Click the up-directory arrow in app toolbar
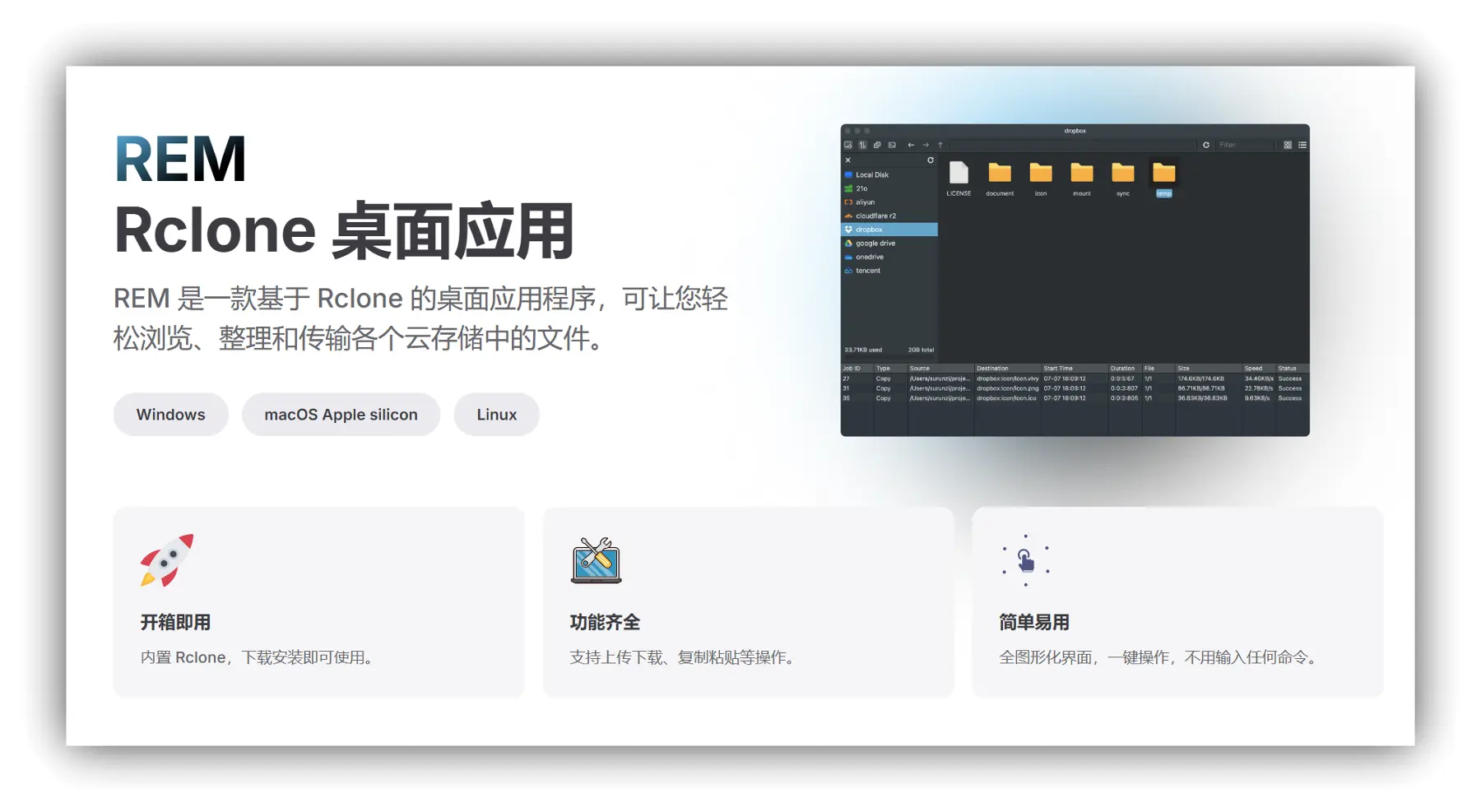The image size is (1481, 812). tap(940, 145)
